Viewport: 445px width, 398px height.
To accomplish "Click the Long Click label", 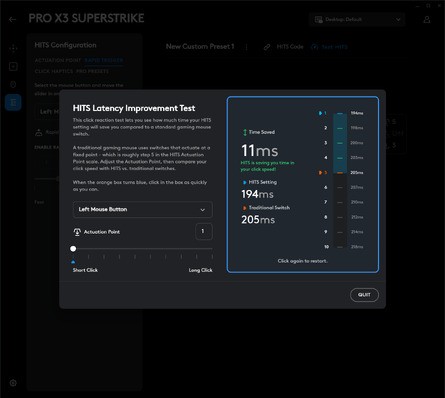I will (x=200, y=270).
